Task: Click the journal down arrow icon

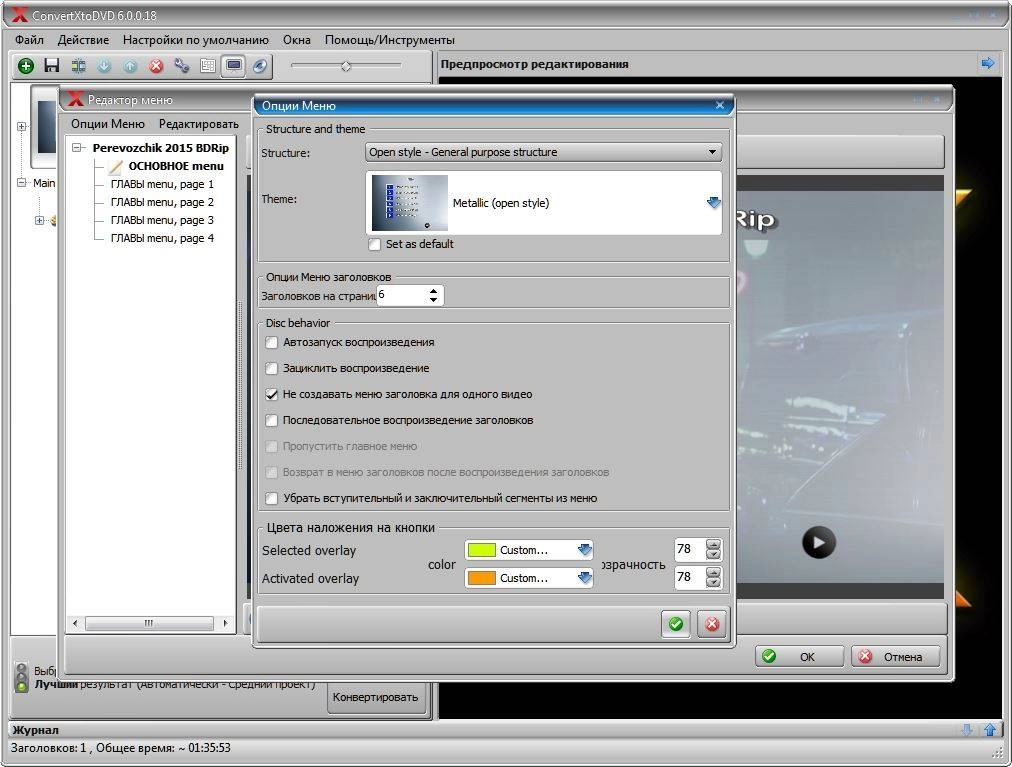Action: [967, 730]
